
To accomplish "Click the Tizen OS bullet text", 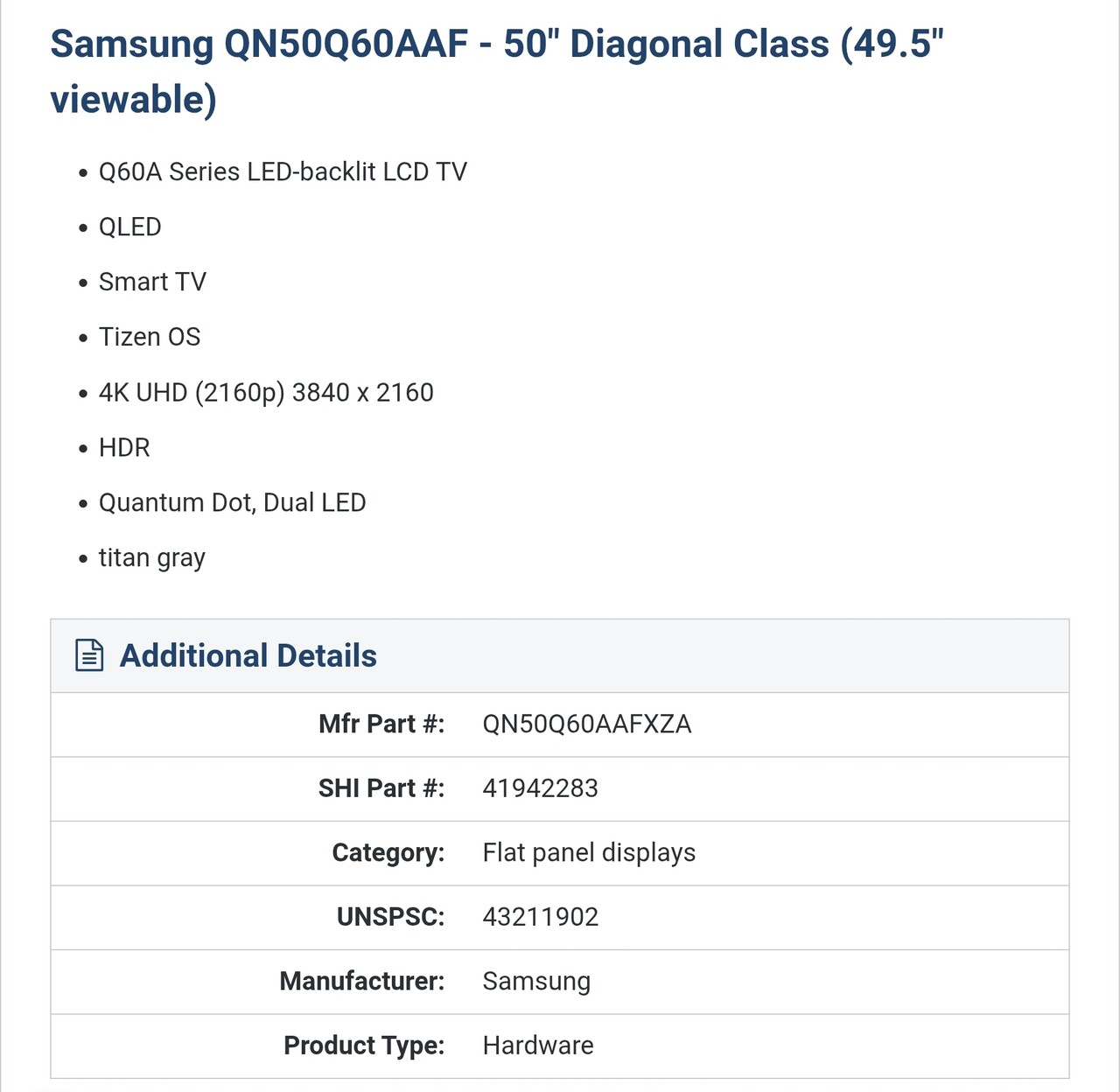I will point(150,337).
